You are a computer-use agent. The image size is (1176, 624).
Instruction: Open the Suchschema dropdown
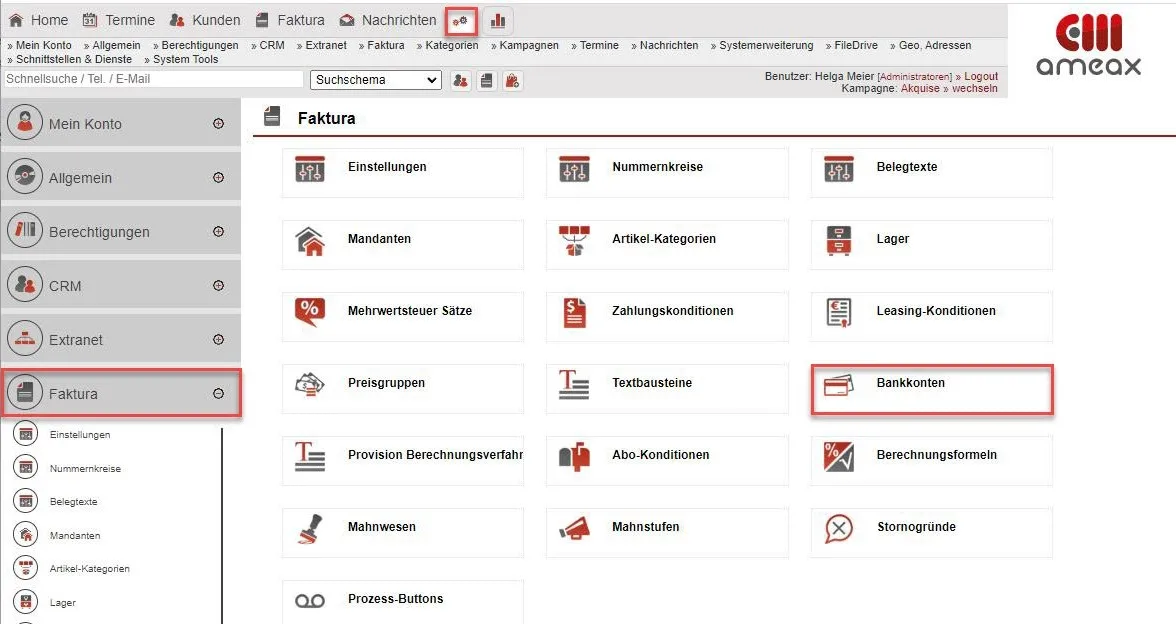click(x=376, y=80)
